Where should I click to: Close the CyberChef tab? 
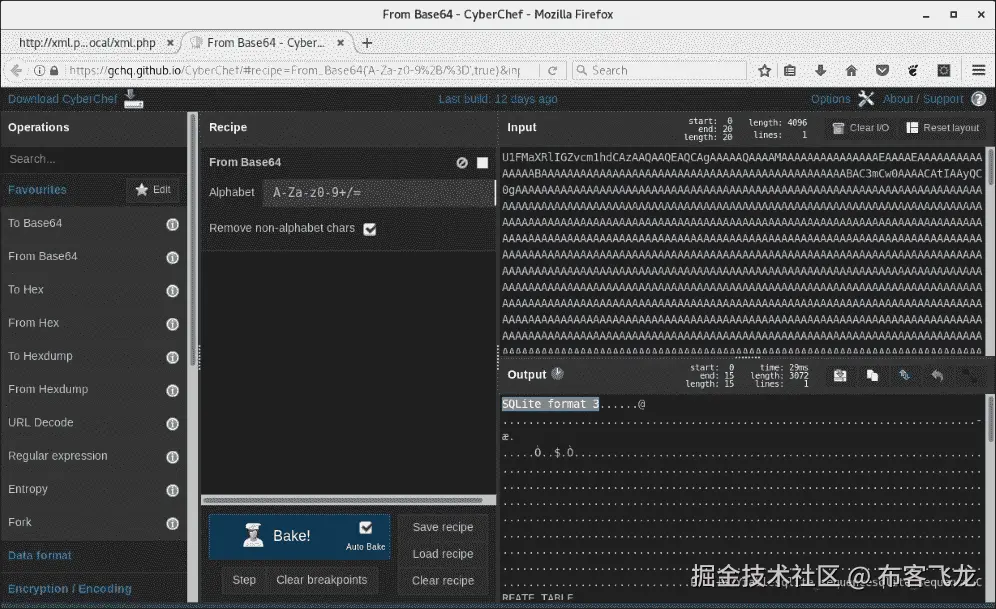(340, 43)
